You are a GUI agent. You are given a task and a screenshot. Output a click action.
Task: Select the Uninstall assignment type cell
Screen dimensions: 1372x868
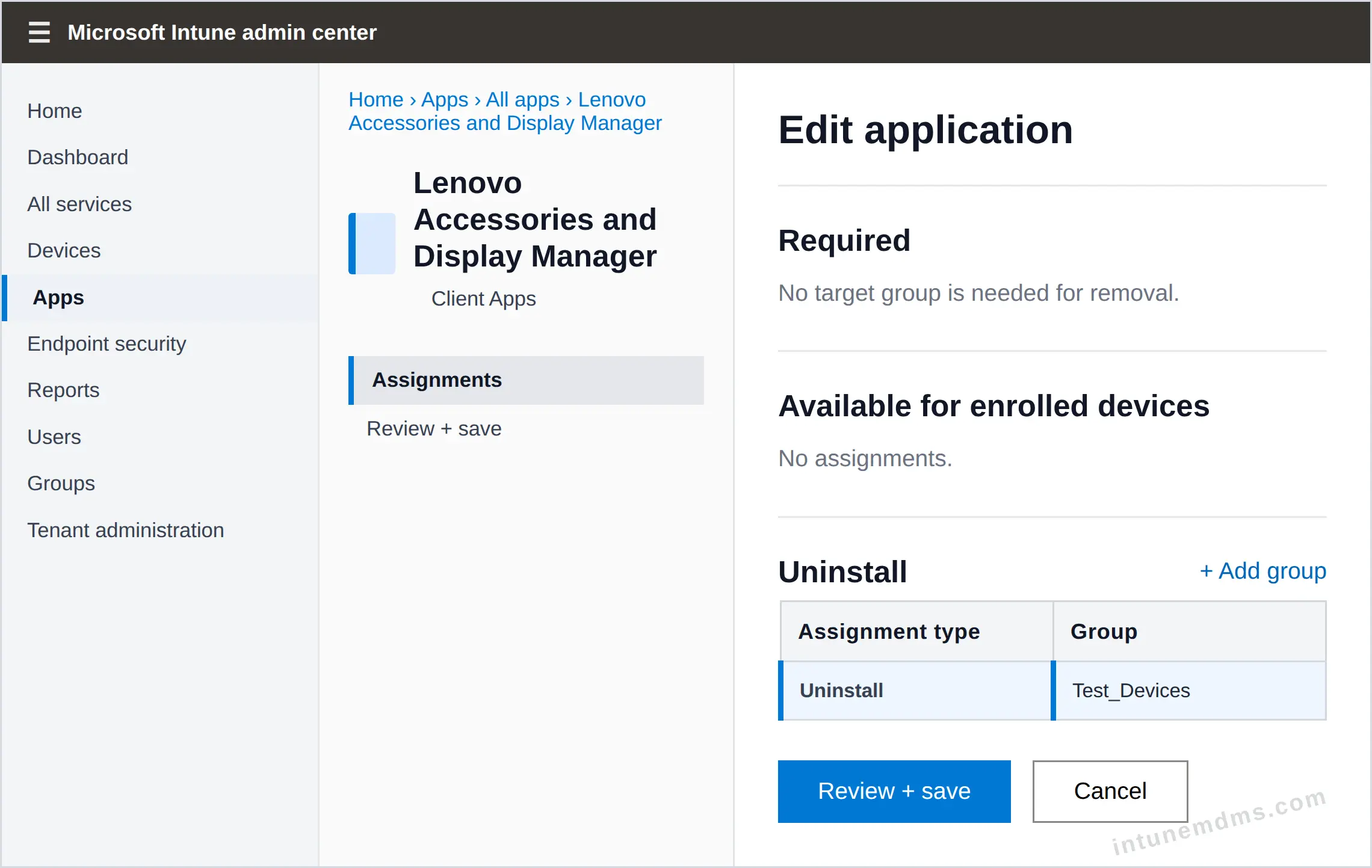tap(915, 691)
